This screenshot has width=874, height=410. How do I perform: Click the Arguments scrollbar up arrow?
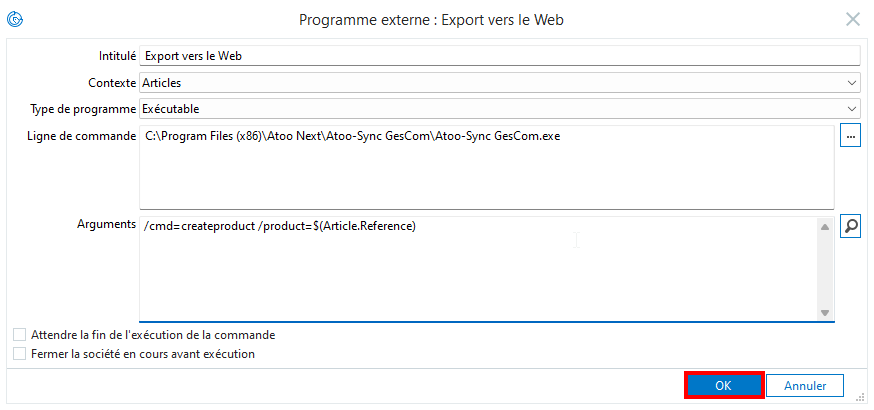pyautogui.click(x=825, y=227)
